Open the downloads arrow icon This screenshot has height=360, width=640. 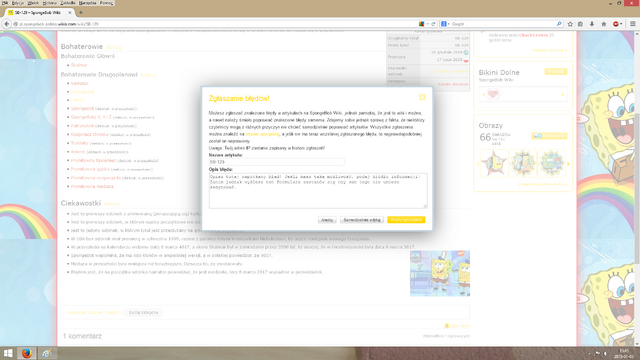(x=592, y=24)
